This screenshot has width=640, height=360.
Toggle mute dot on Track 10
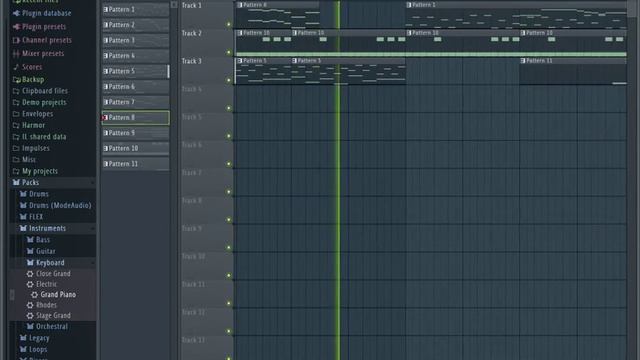(x=229, y=276)
